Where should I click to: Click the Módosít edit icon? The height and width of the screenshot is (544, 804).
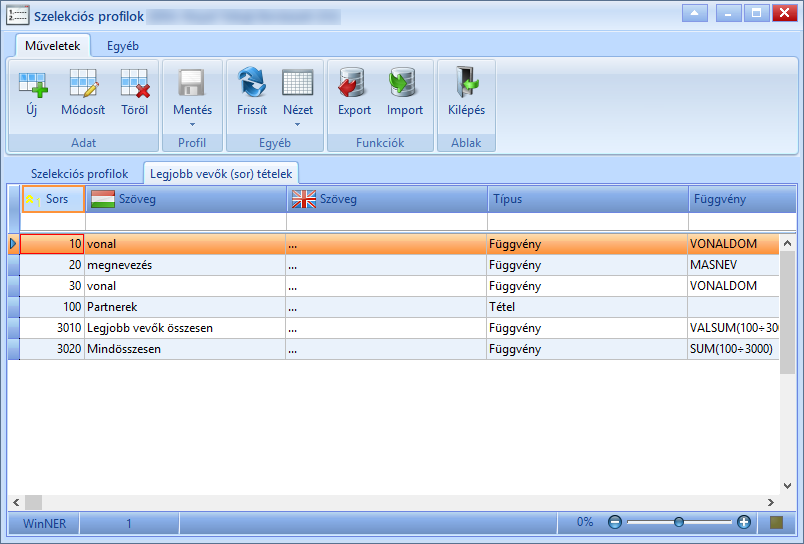point(83,83)
